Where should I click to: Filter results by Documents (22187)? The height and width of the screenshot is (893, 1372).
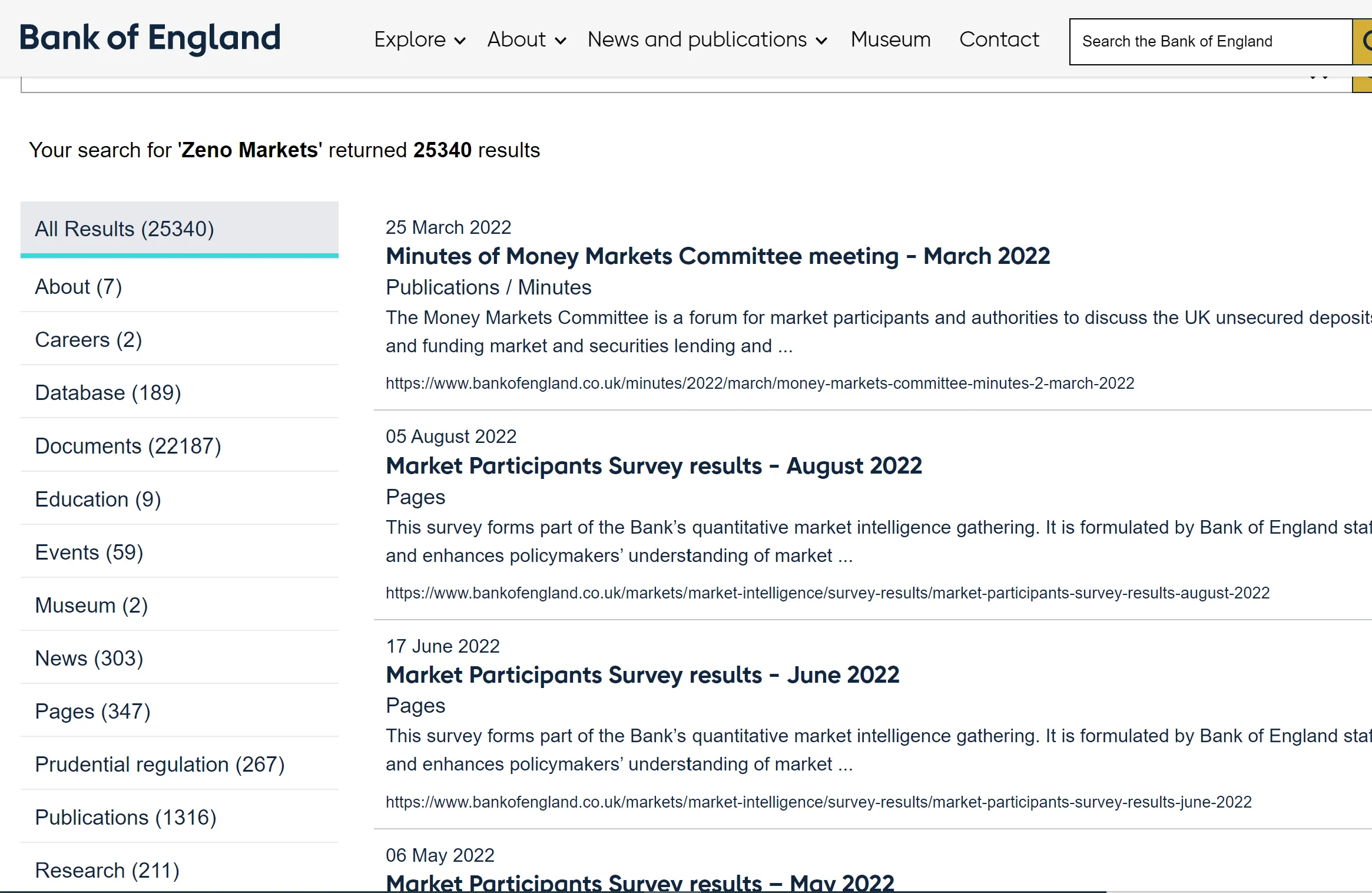[180, 446]
